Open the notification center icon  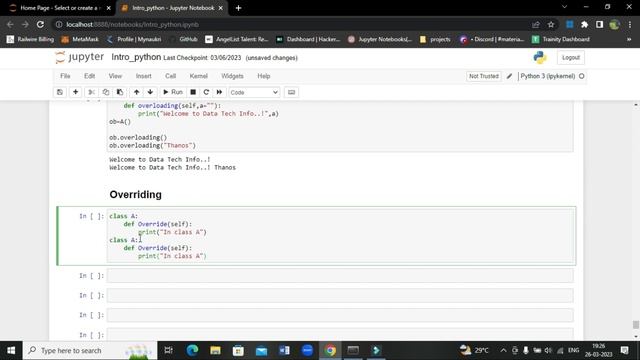624,351
